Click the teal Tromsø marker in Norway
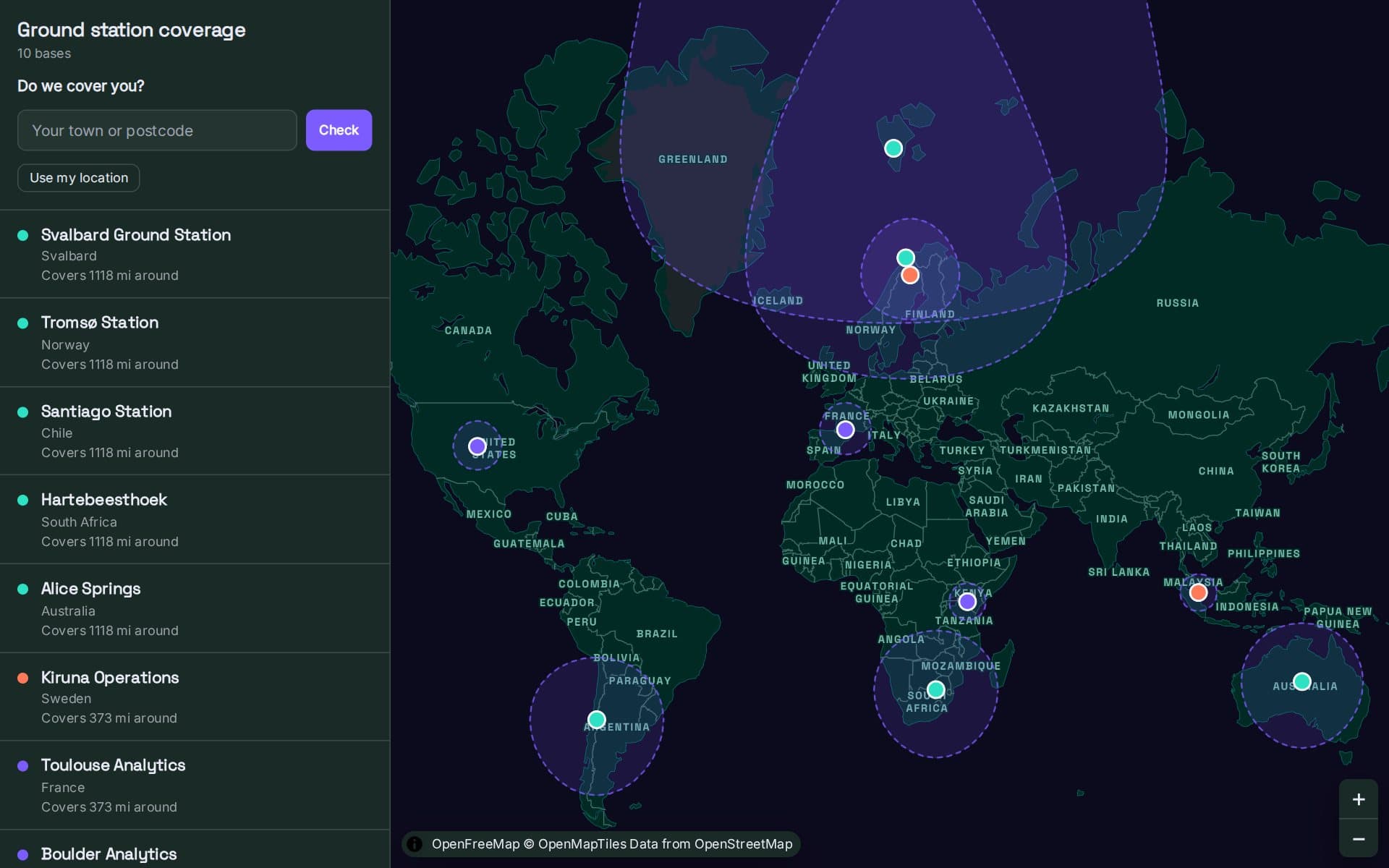Viewport: 1389px width, 868px height. tap(906, 258)
